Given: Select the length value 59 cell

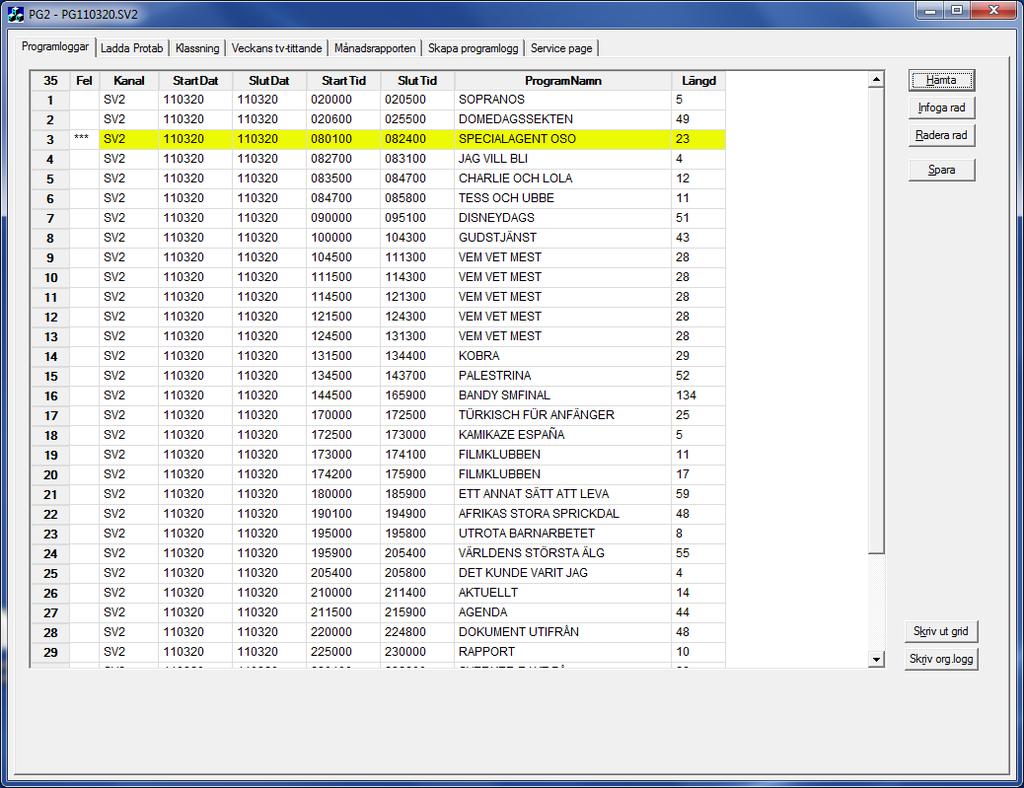Looking at the screenshot, I should click(x=699, y=494).
